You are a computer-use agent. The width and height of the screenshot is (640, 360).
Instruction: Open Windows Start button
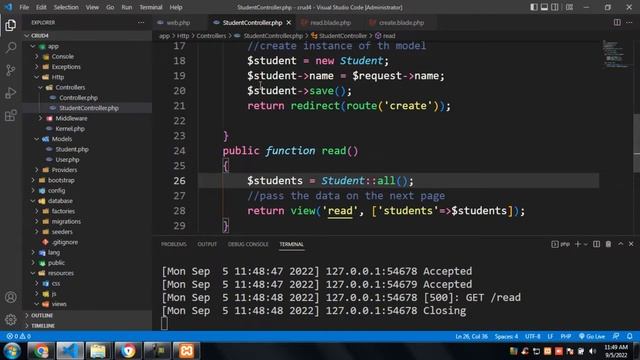(x=12, y=351)
